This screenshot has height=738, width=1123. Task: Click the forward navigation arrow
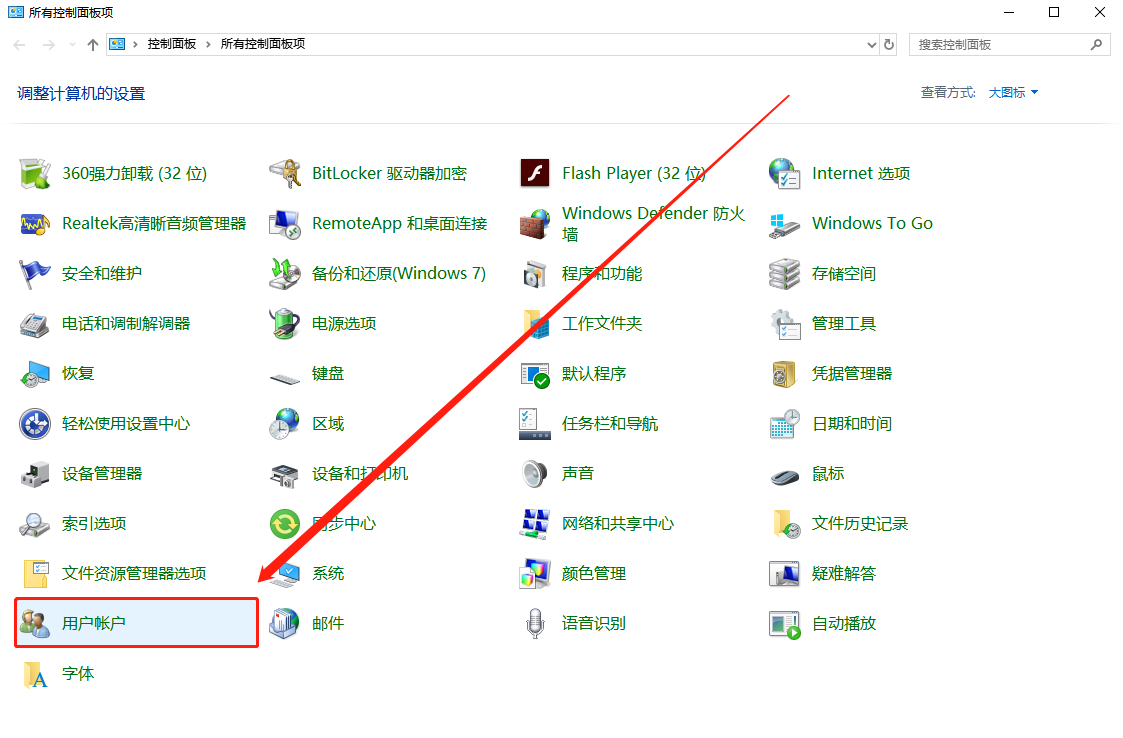tap(49, 44)
